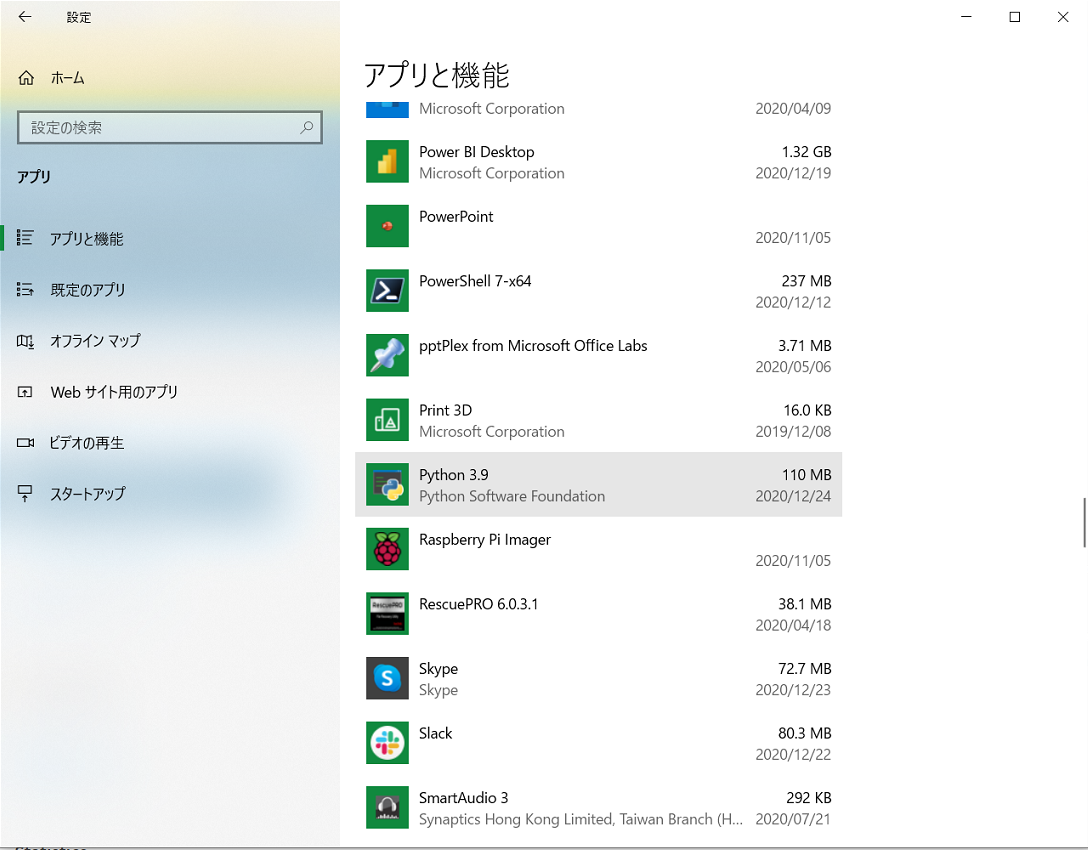Click the 72.7 MB size value
This screenshot has width=1088, height=850.
point(804,668)
